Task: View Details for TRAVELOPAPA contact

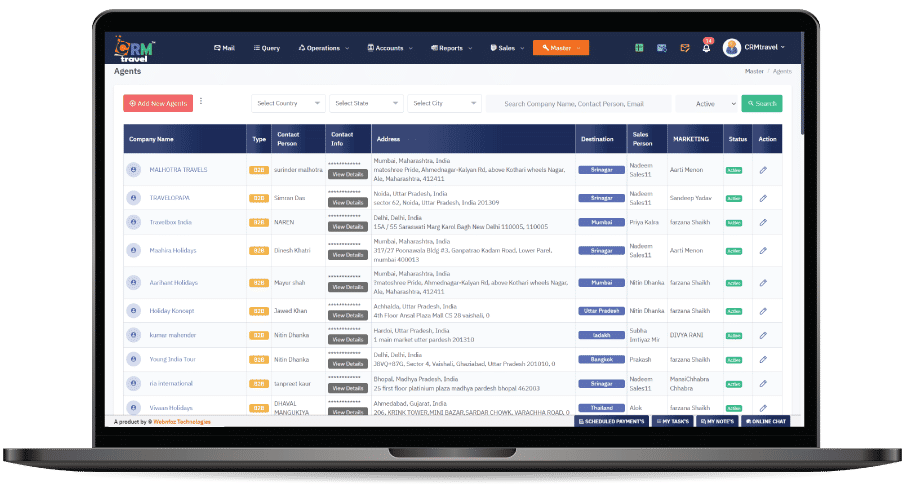Action: (x=347, y=203)
